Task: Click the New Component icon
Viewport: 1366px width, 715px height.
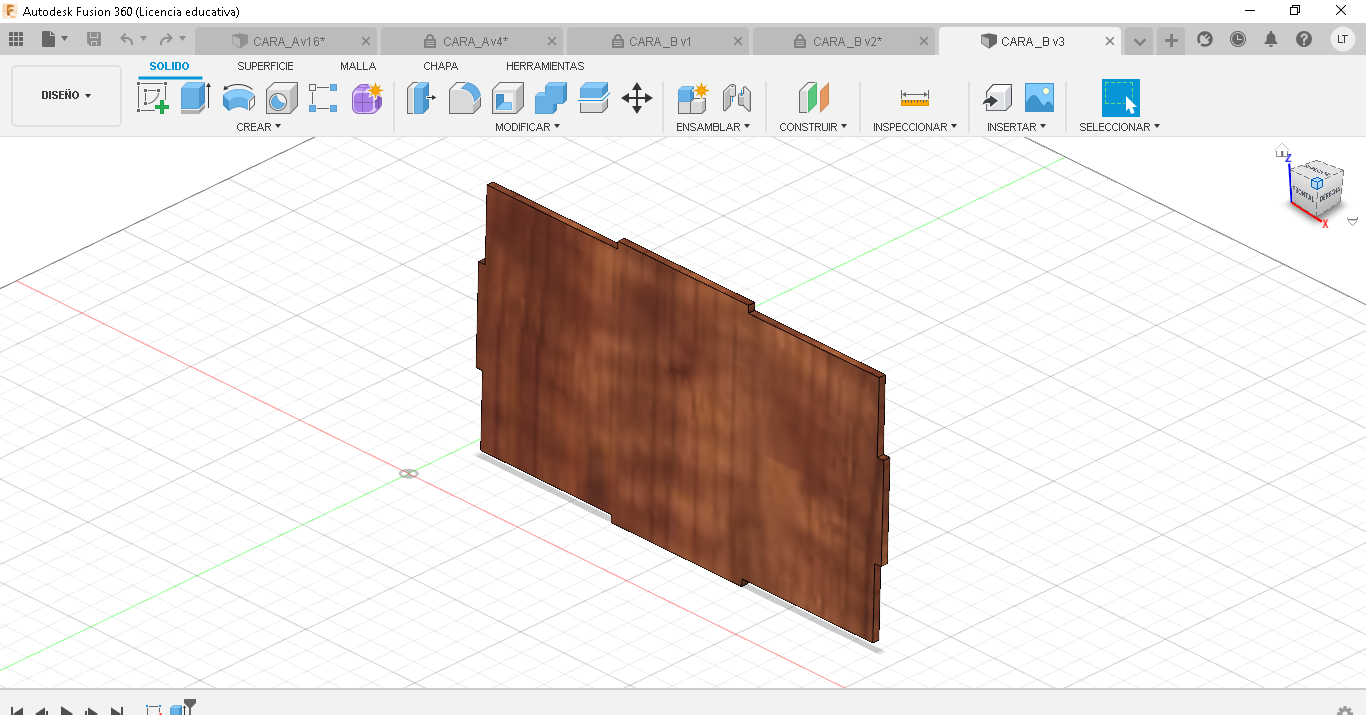Action: [x=692, y=98]
